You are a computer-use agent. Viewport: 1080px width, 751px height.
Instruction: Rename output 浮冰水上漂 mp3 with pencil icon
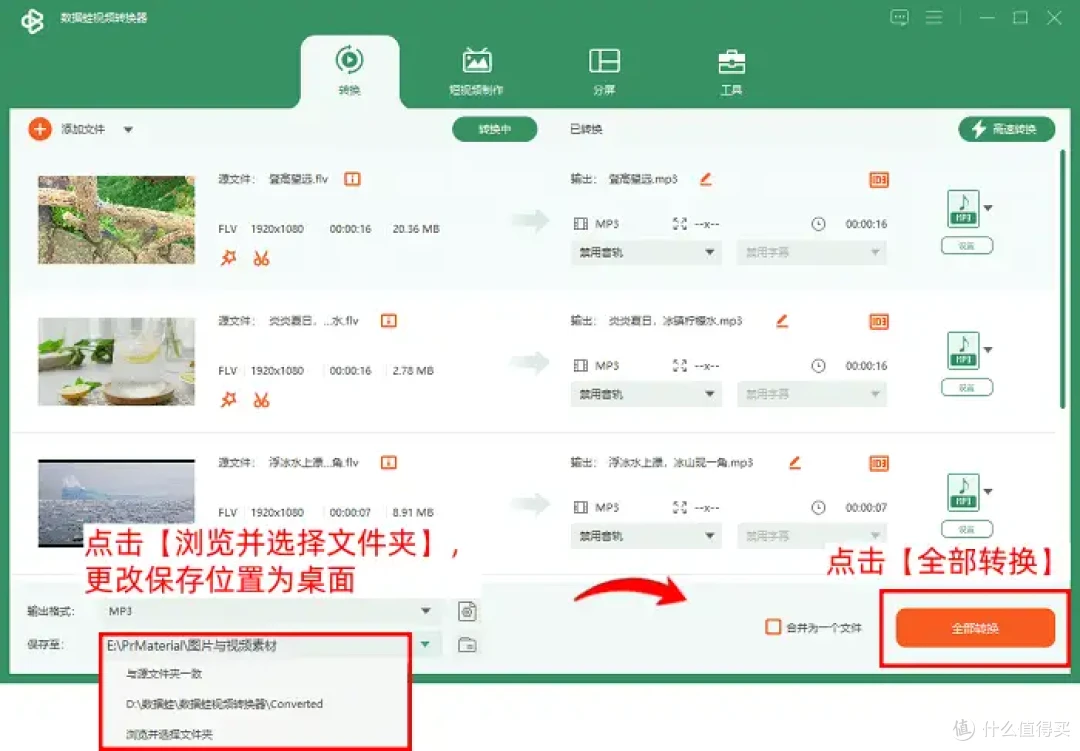[795, 462]
